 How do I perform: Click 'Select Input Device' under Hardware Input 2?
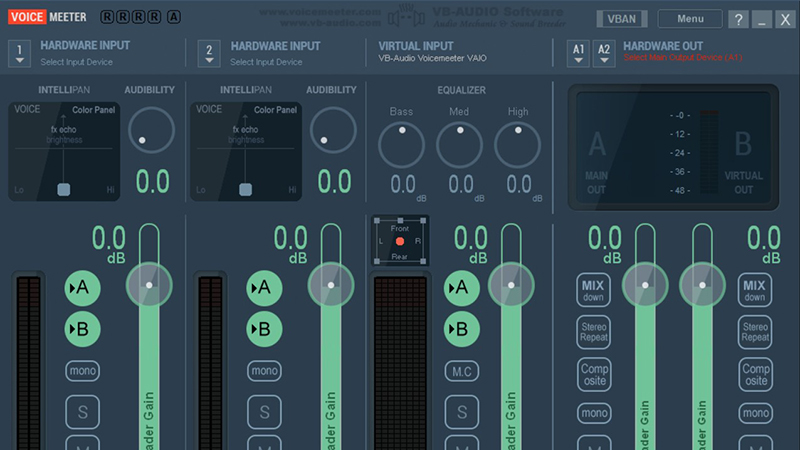point(266,62)
